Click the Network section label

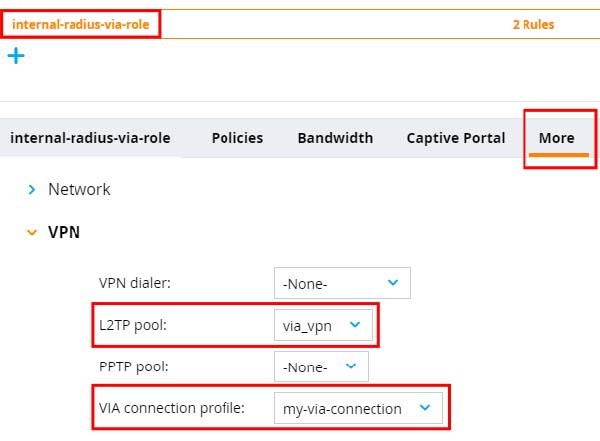click(x=79, y=189)
